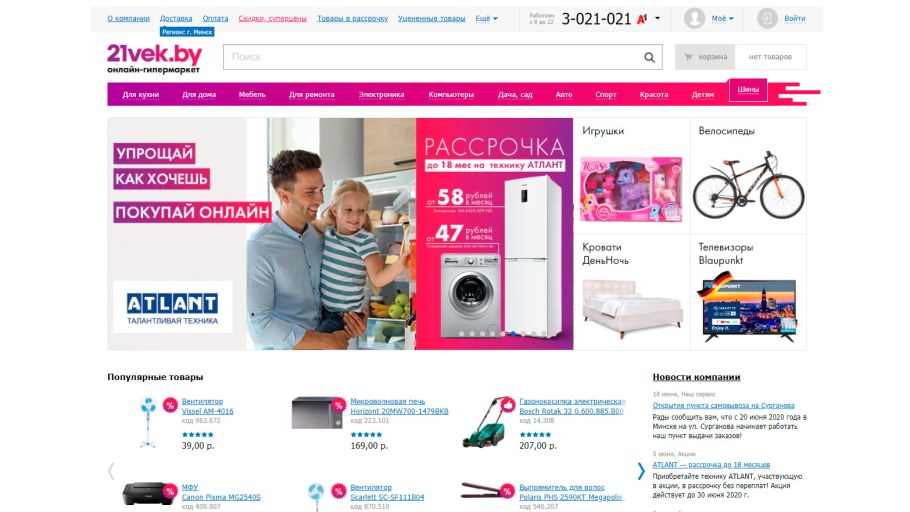Open Скидки, суперцены link
The height and width of the screenshot is (512, 910).
tap(272, 18)
